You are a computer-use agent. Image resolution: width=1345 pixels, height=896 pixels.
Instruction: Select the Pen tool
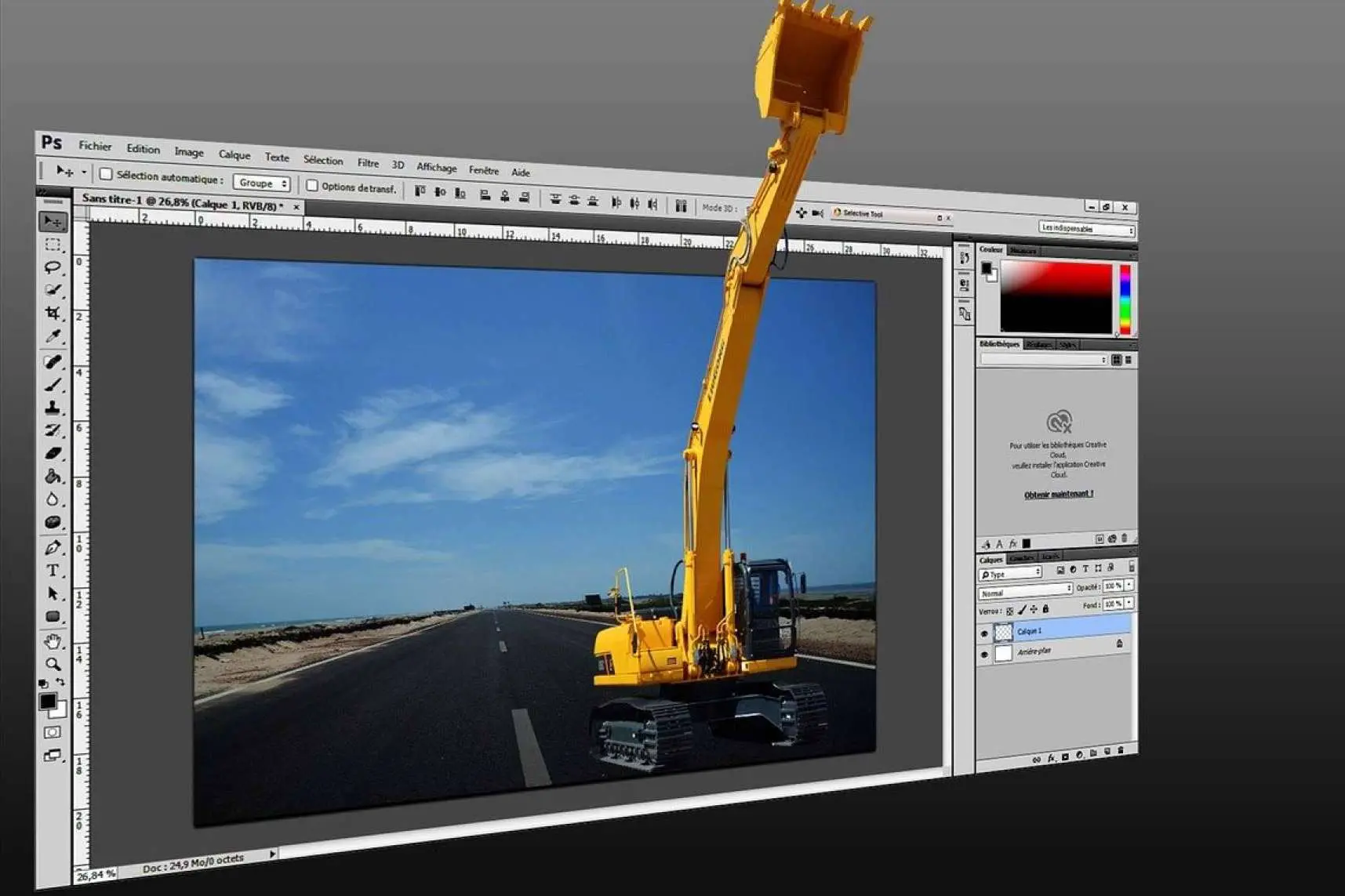[x=53, y=547]
